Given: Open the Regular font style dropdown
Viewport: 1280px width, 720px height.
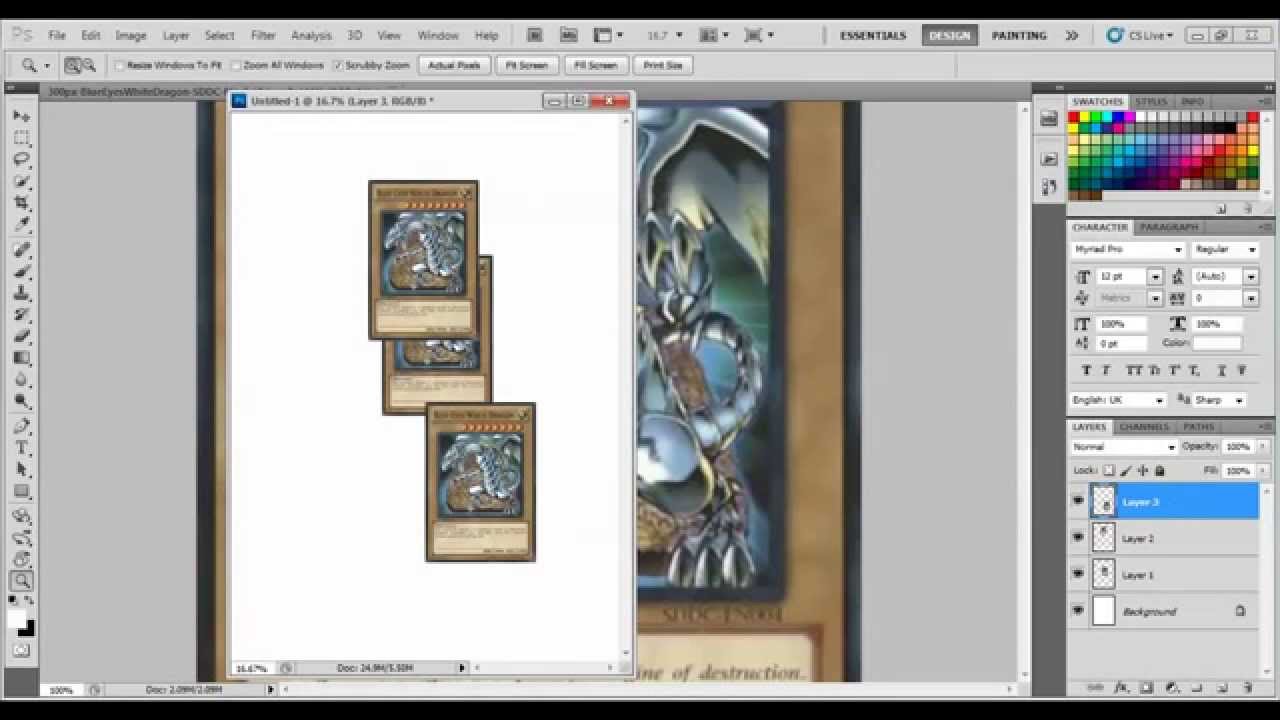Looking at the screenshot, I should tap(1251, 249).
